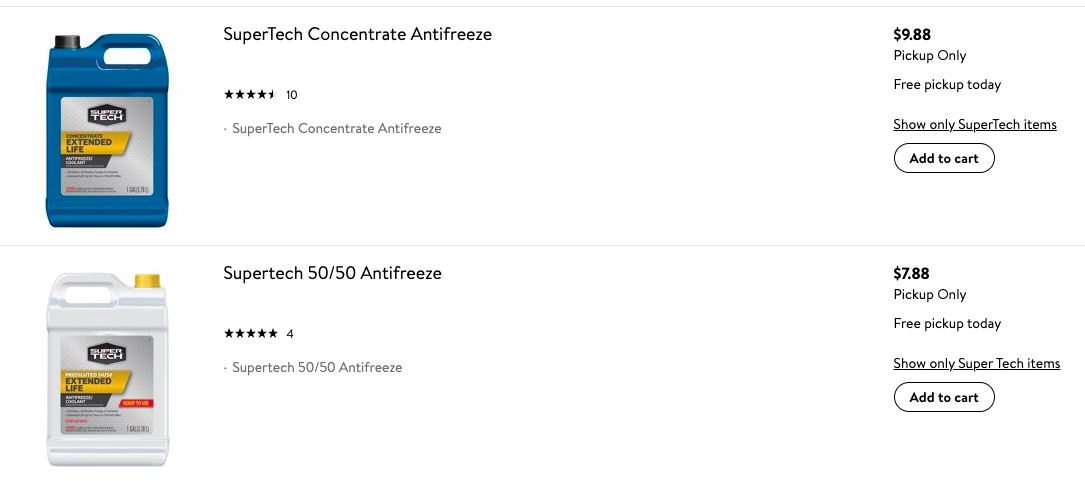
Task: Click the Show only SuperTech items link
Action: coord(975,124)
